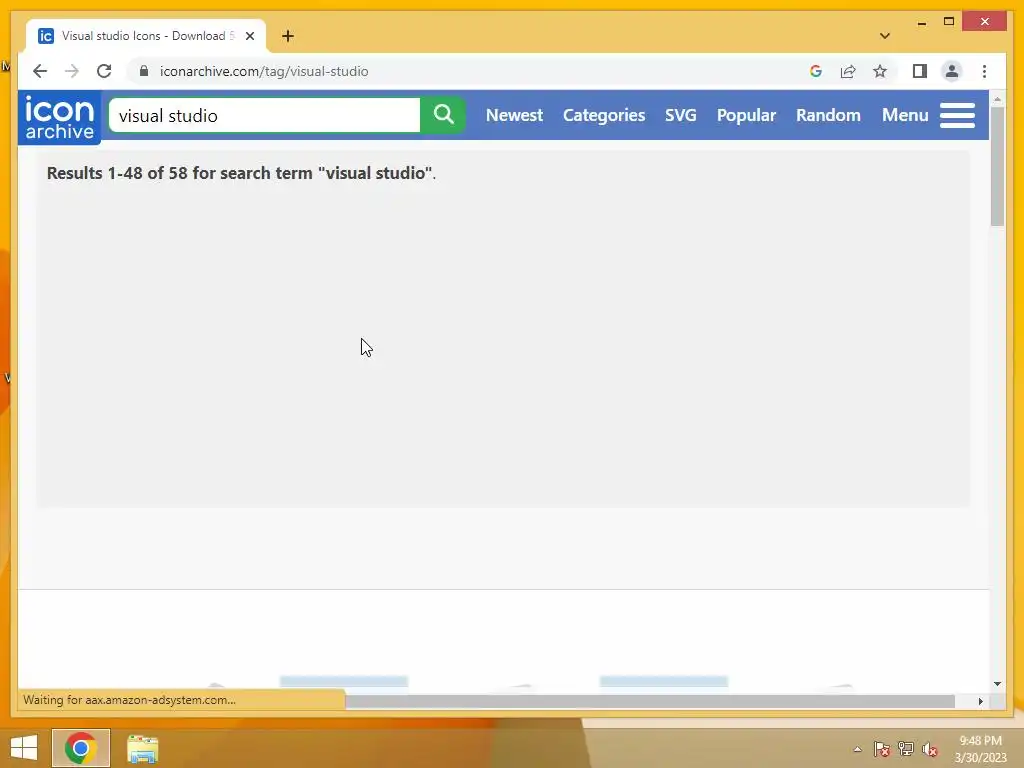Viewport: 1024px width, 768px height.
Task: Click the scroll down arrow
Action: tap(997, 684)
